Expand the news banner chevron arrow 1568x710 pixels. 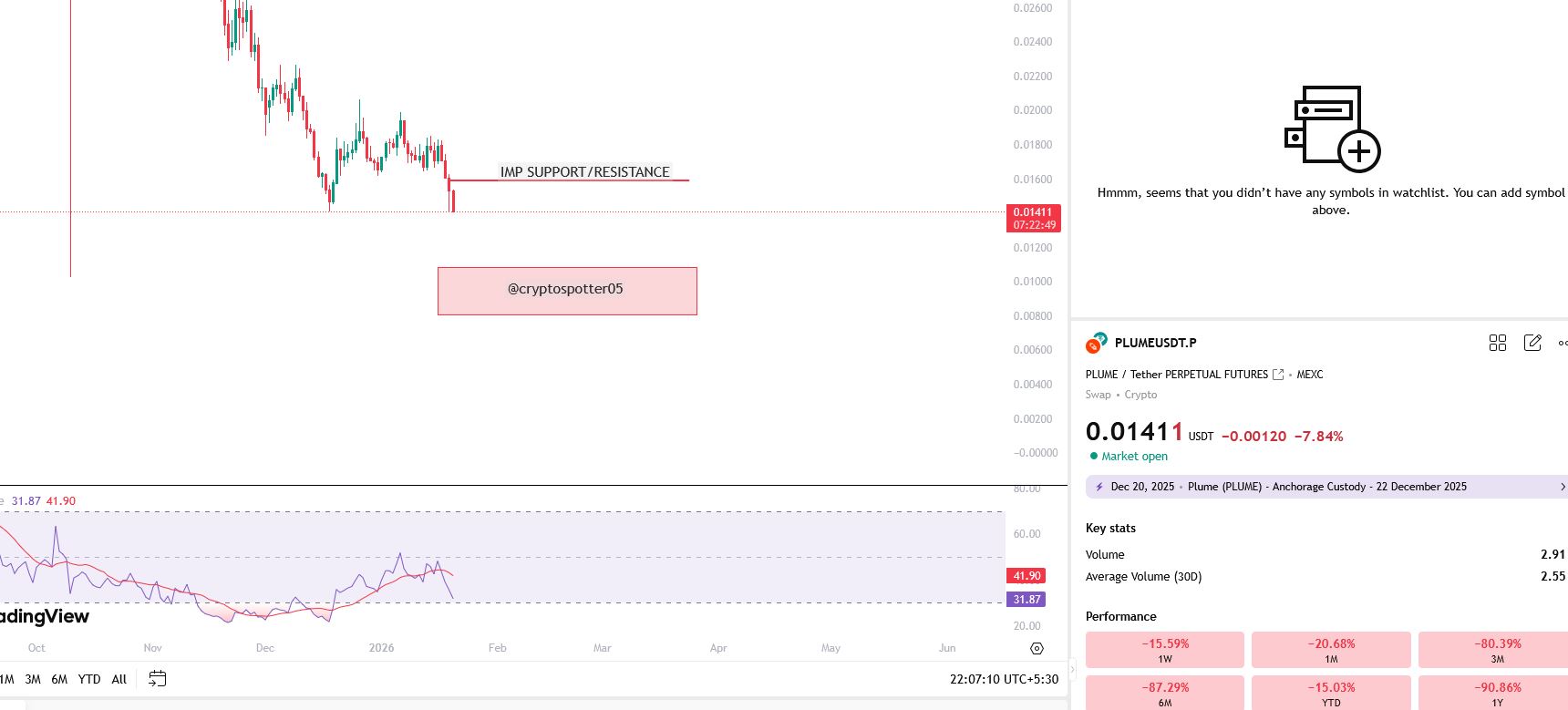tap(1563, 487)
